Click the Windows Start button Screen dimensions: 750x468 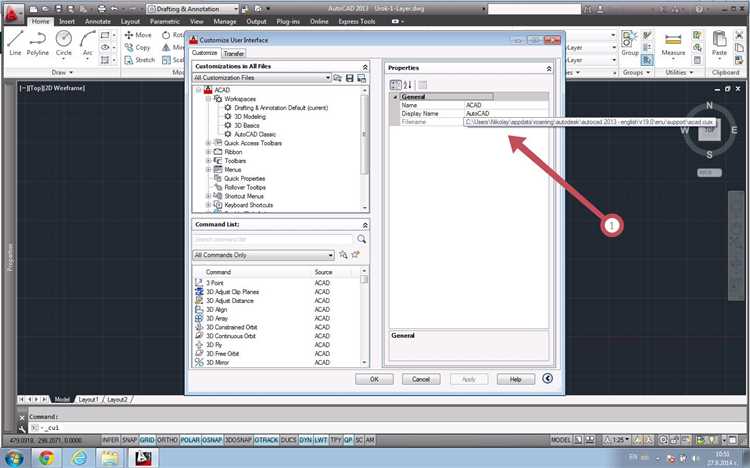(x=14, y=458)
